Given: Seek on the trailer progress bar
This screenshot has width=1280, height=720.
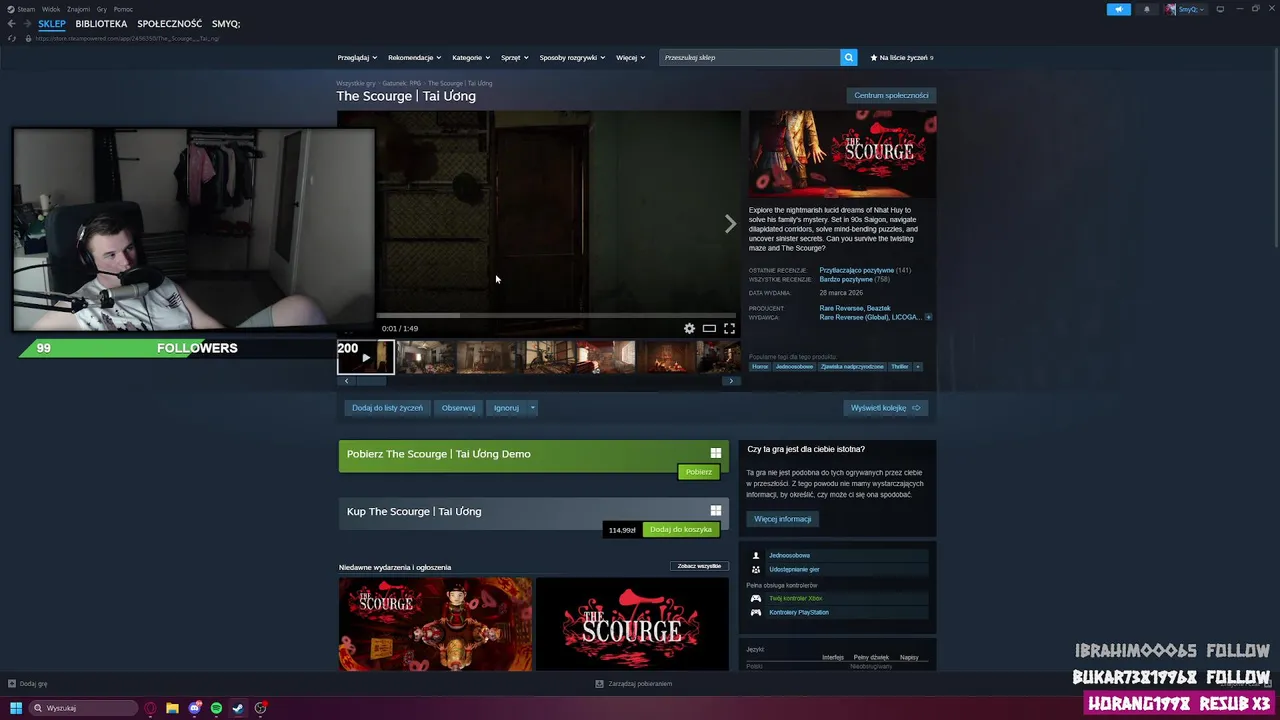Looking at the screenshot, I should coord(558,316).
